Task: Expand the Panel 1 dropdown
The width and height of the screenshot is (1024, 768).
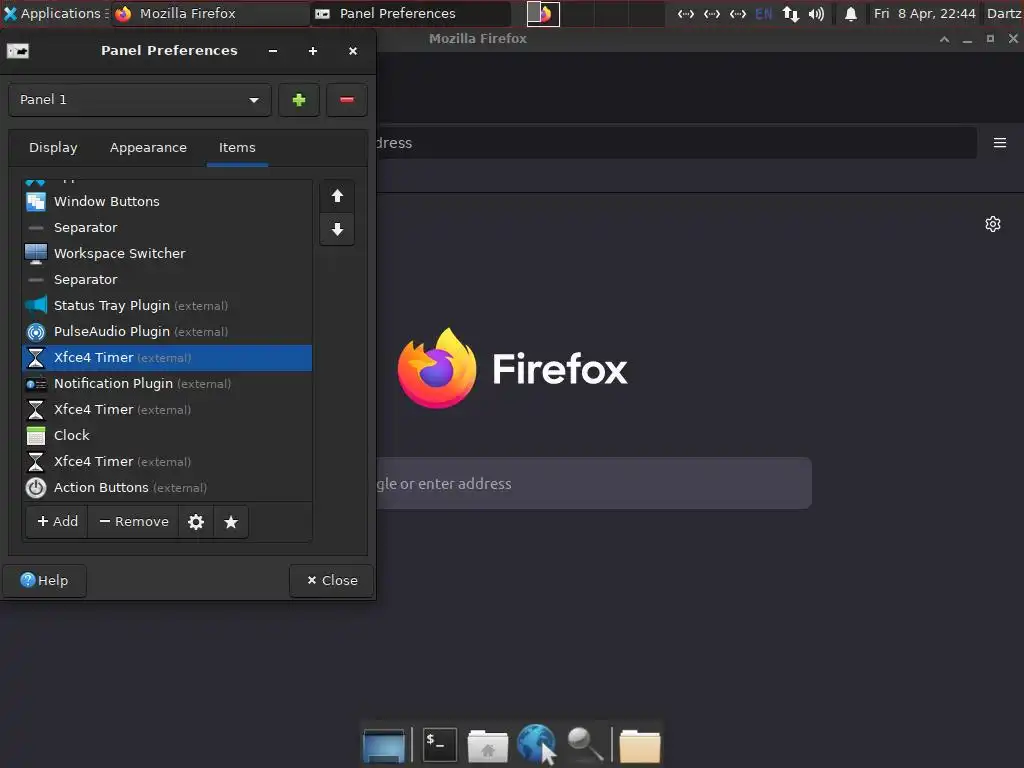Action: (x=140, y=100)
